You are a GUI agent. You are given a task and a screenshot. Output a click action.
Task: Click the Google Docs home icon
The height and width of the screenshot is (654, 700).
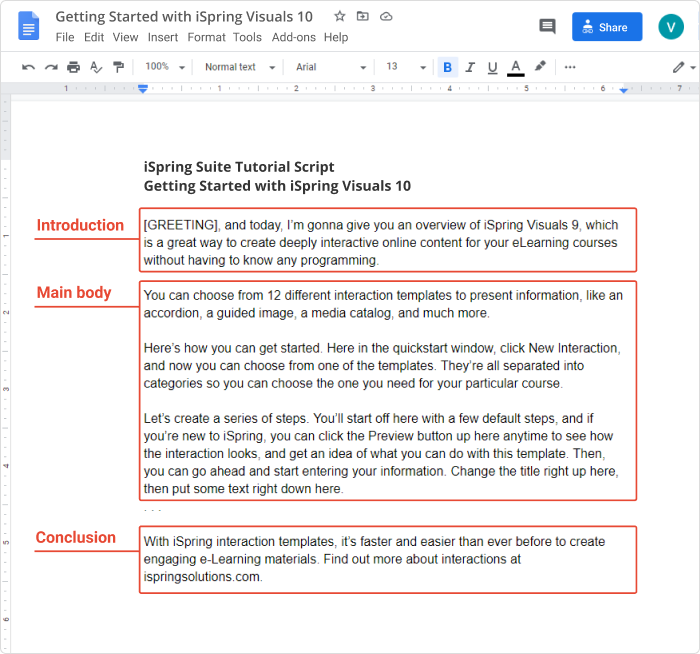[29, 26]
